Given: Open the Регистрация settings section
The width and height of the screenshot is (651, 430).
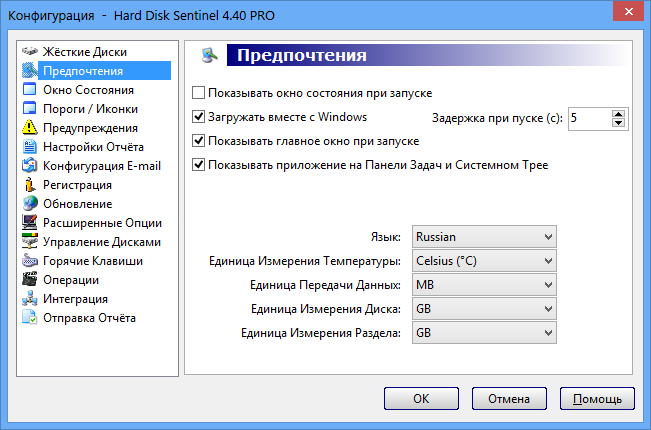Looking at the screenshot, I should click(x=77, y=185).
